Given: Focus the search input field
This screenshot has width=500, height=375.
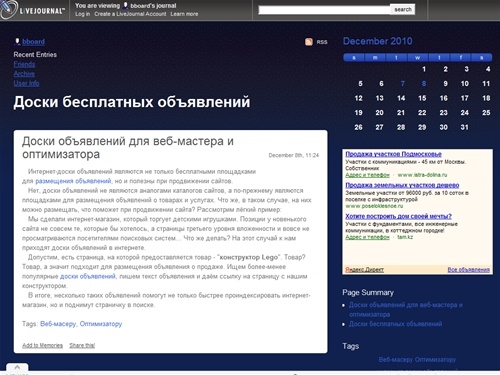Looking at the screenshot, I should coord(324,10).
